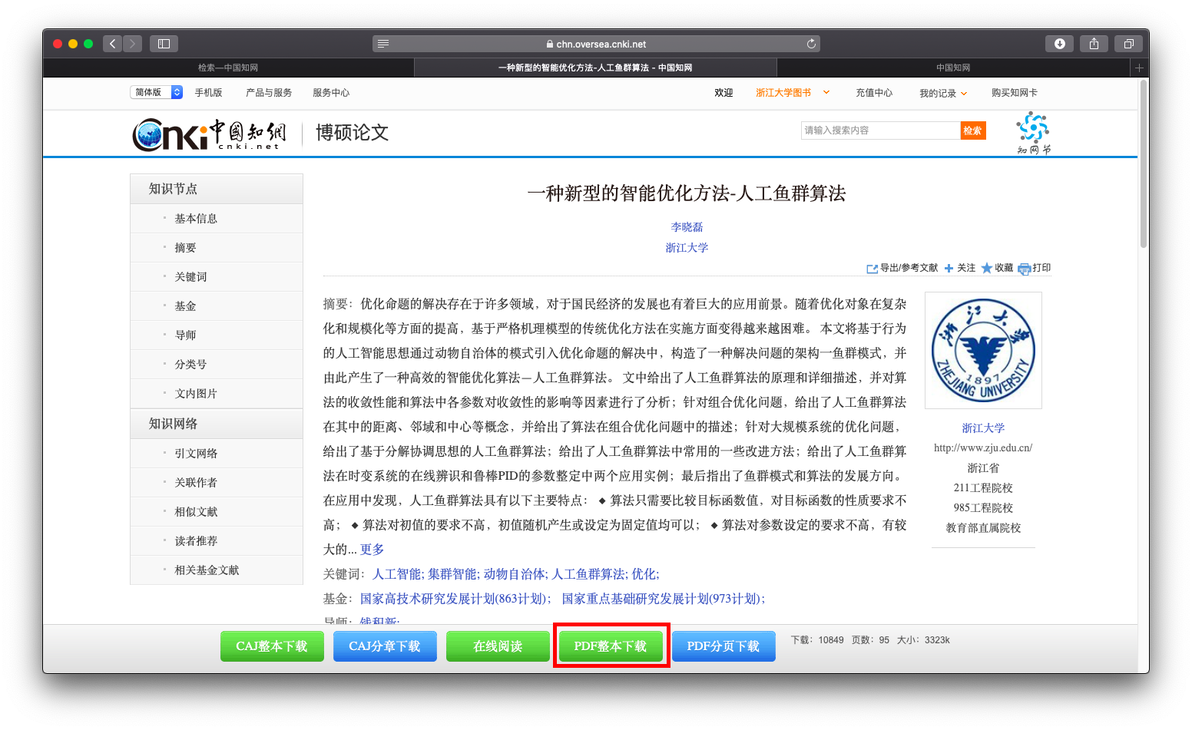
Task: Add a new tab with plus icon
Action: pyautogui.click(x=1139, y=68)
